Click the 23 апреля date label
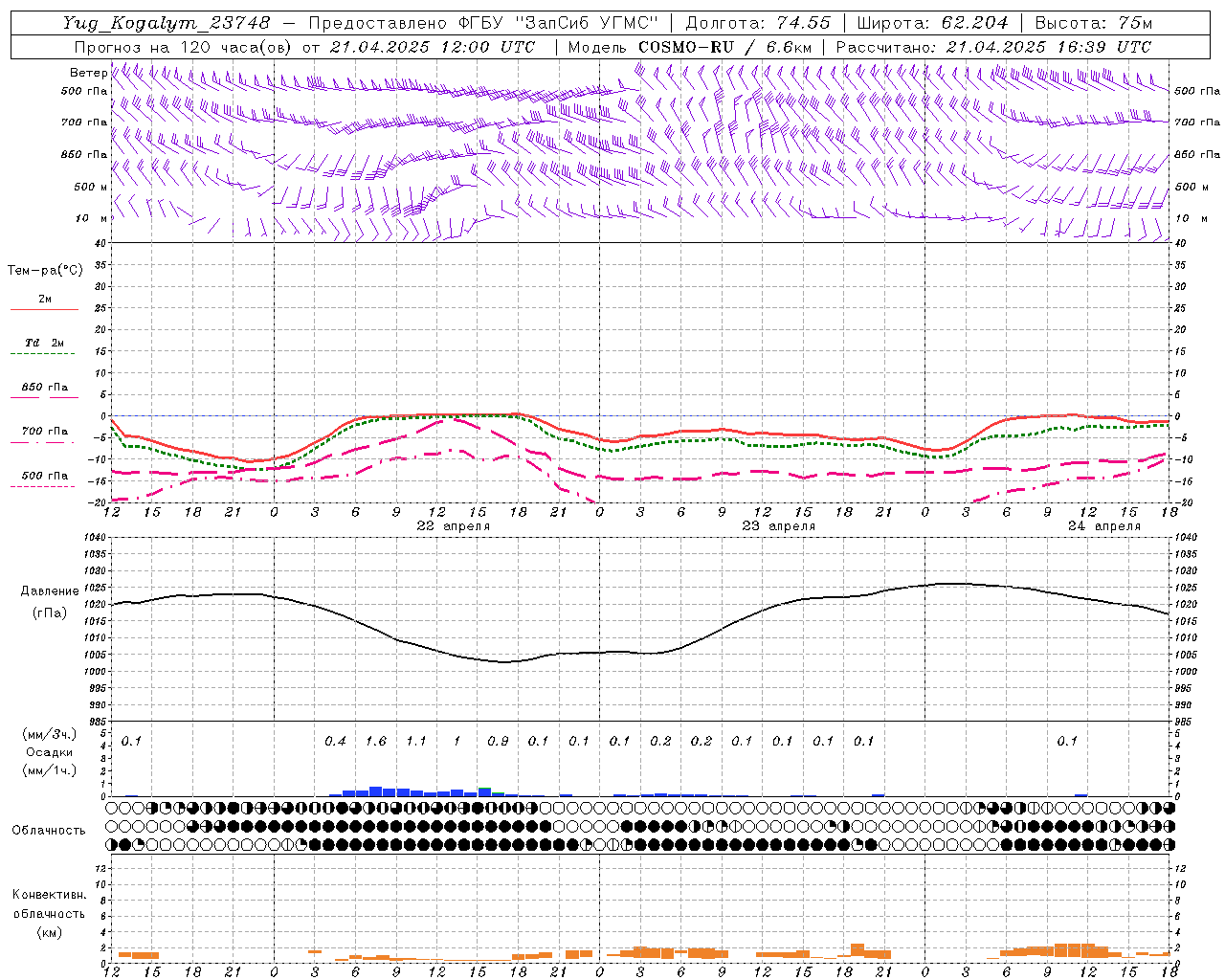 pyautogui.click(x=778, y=526)
